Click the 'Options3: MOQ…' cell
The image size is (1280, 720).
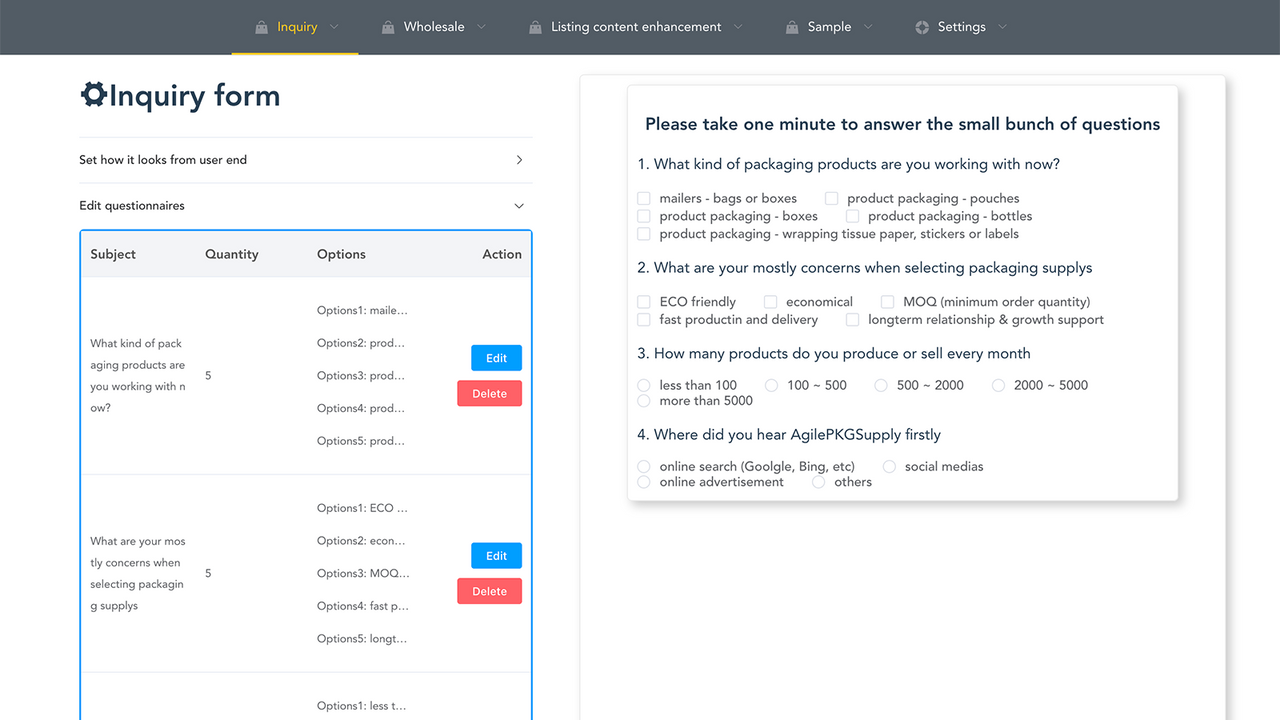coord(363,573)
